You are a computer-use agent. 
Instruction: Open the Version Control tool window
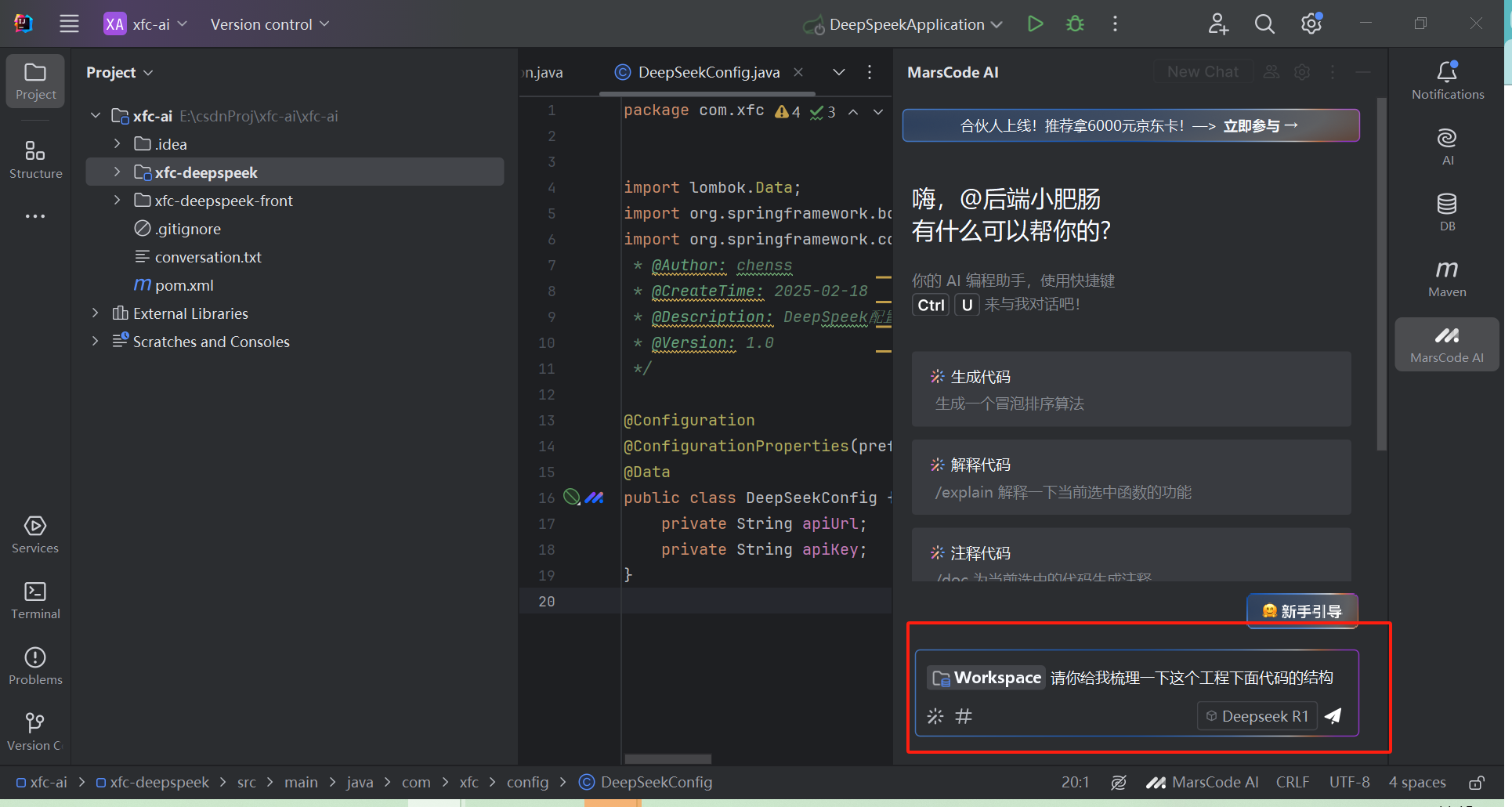click(35, 732)
